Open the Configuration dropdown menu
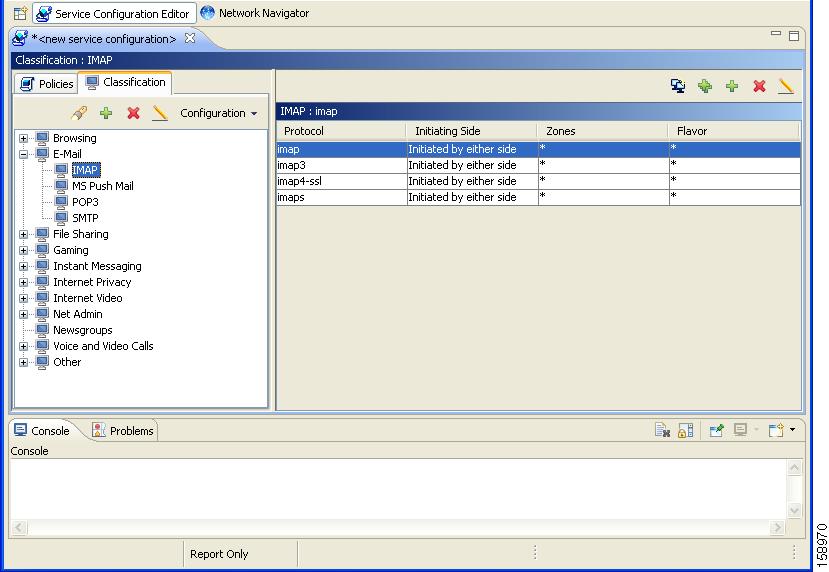Screen dimensions: 829x572 point(218,113)
